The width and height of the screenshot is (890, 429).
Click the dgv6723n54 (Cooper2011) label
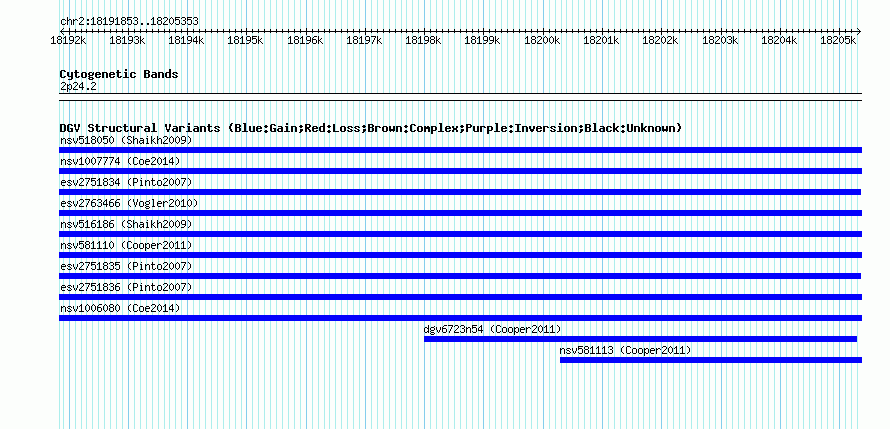click(x=493, y=329)
